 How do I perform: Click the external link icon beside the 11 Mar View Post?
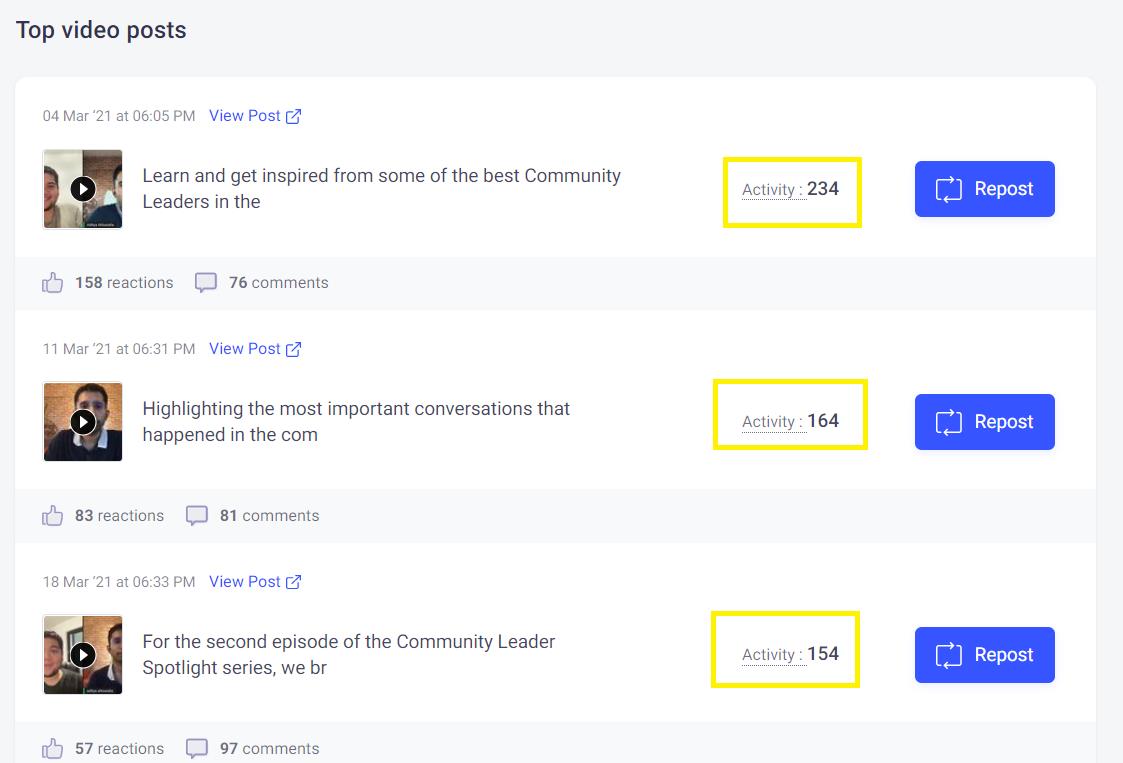[x=292, y=348]
